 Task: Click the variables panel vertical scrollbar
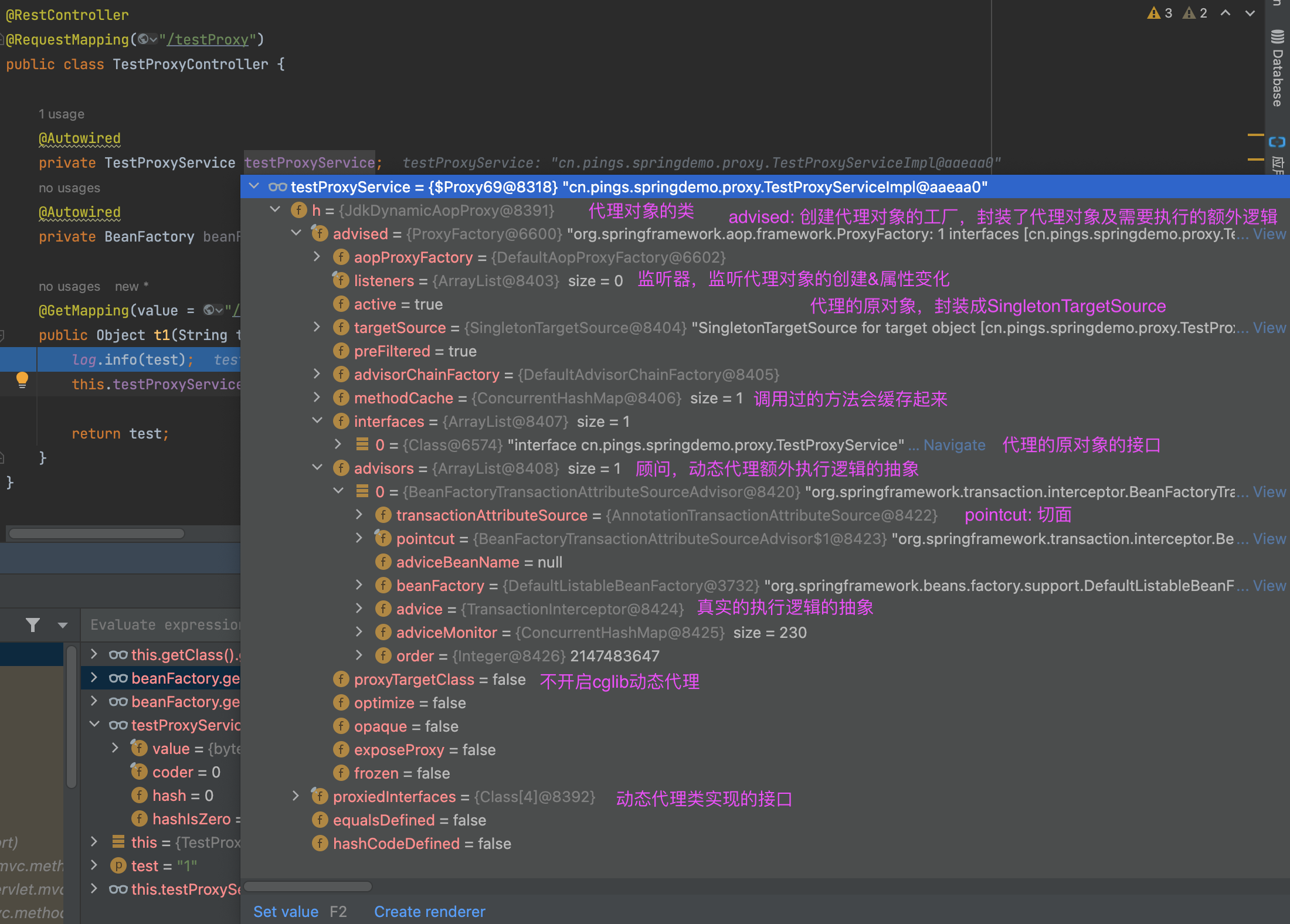point(72,716)
